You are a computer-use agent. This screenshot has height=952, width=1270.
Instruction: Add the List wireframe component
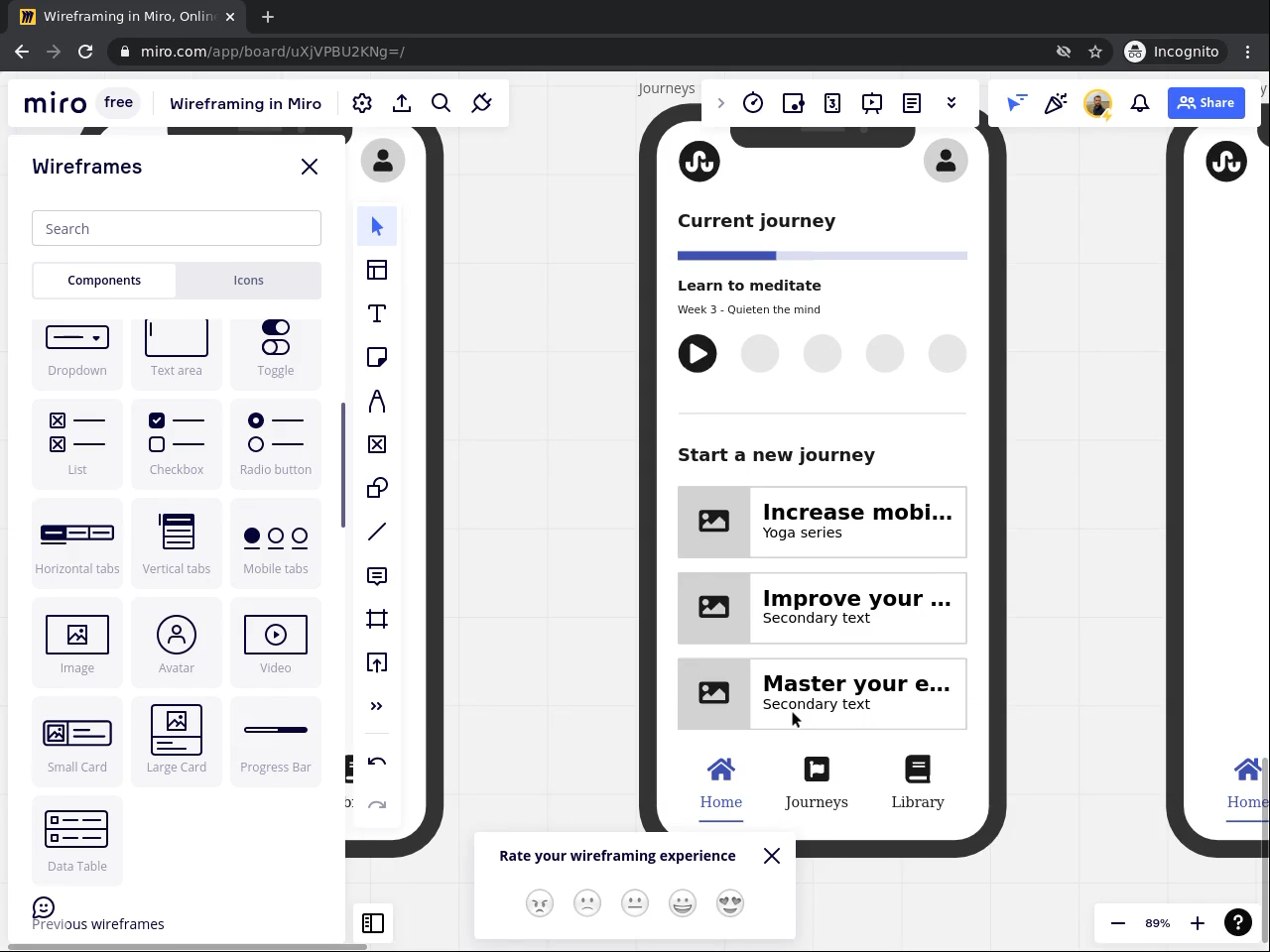[77, 443]
